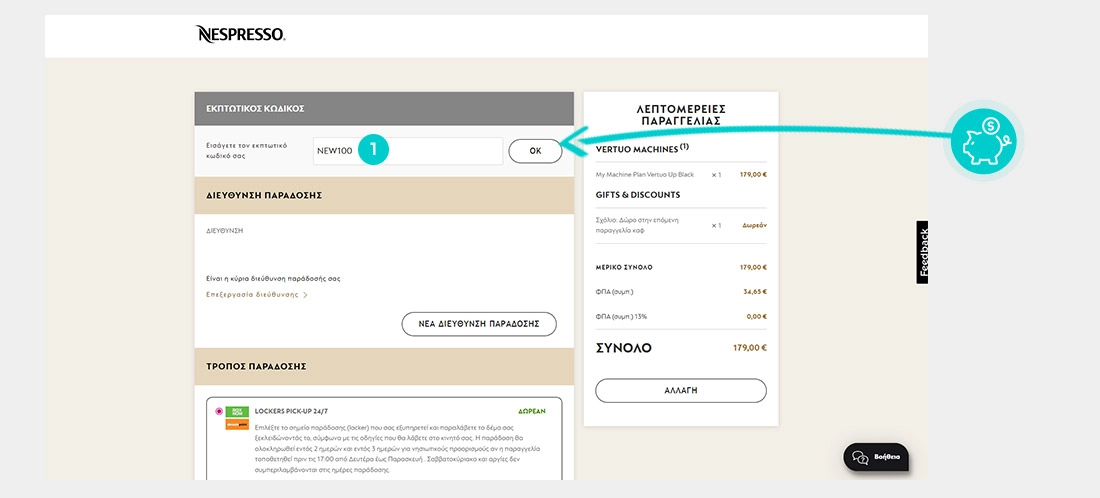Click ΝΕΑ ΔΙΕΥΘΥΝΣΗ ΠΑΡΑΔΟΣΗΣ button
Image resolution: width=1100 pixels, height=498 pixels.
click(478, 324)
